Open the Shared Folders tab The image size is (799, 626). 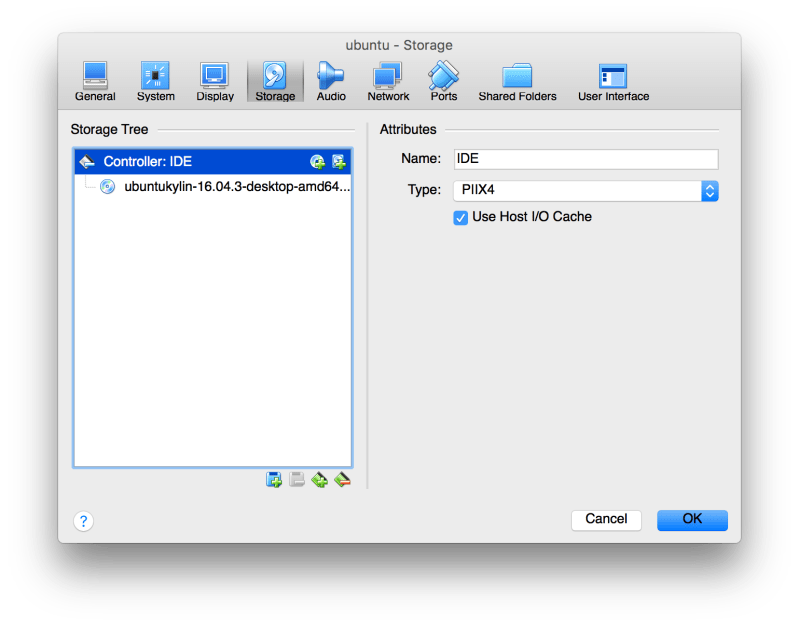[517, 82]
